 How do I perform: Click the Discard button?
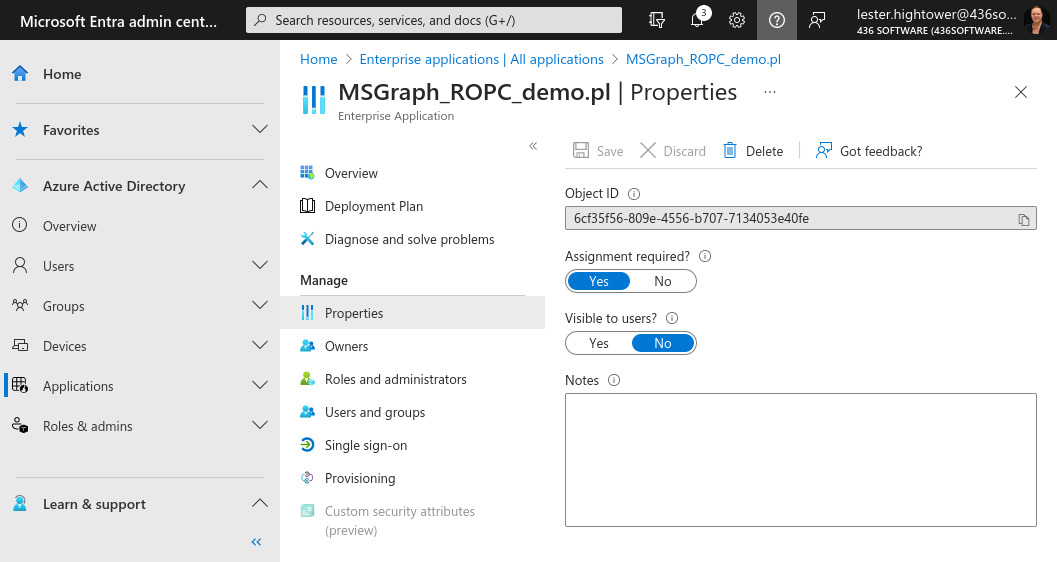pyautogui.click(x=673, y=151)
